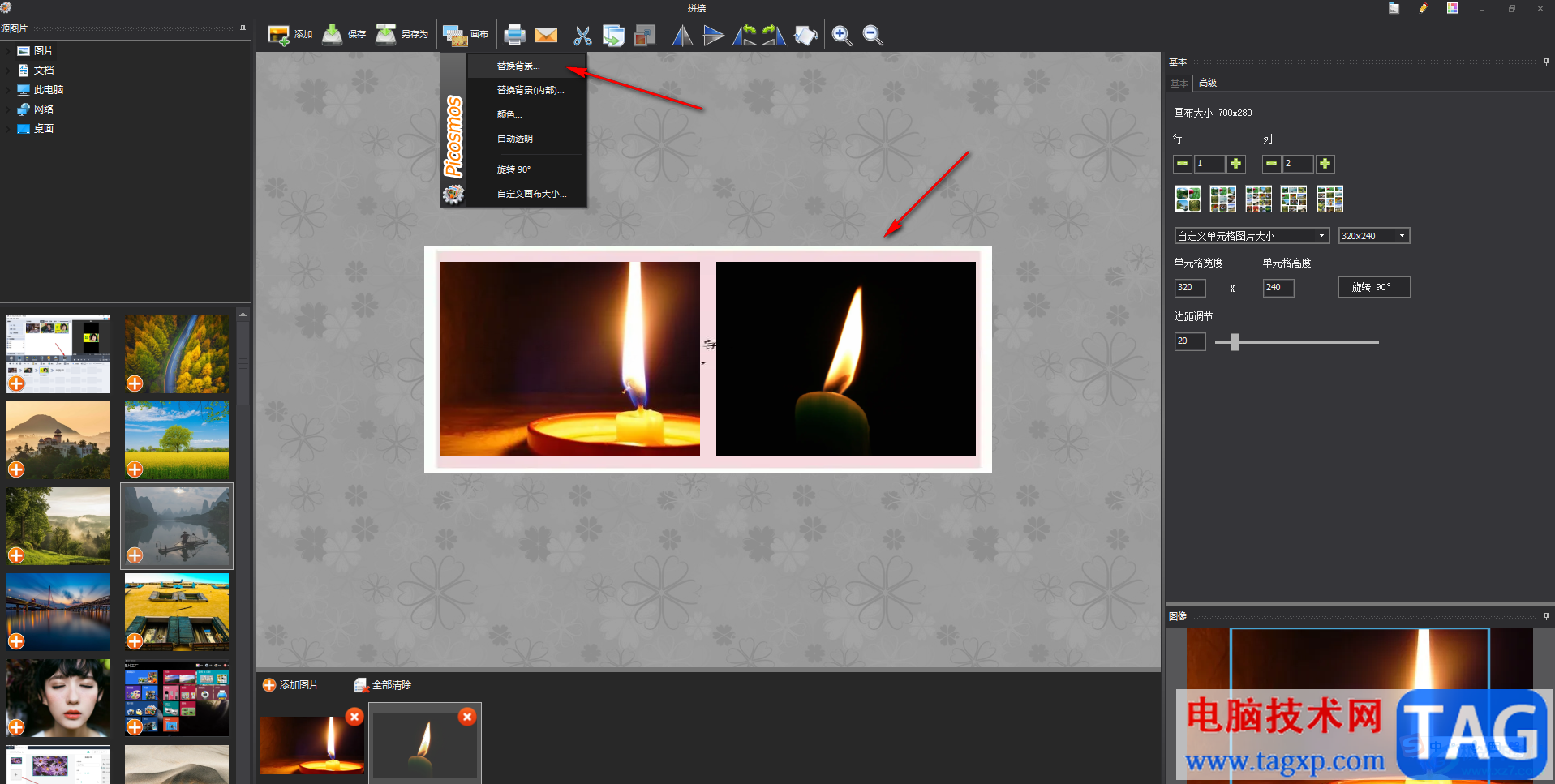Image resolution: width=1555 pixels, height=784 pixels.
Task: Pick the fourth grid layout preset
Action: (x=1294, y=199)
